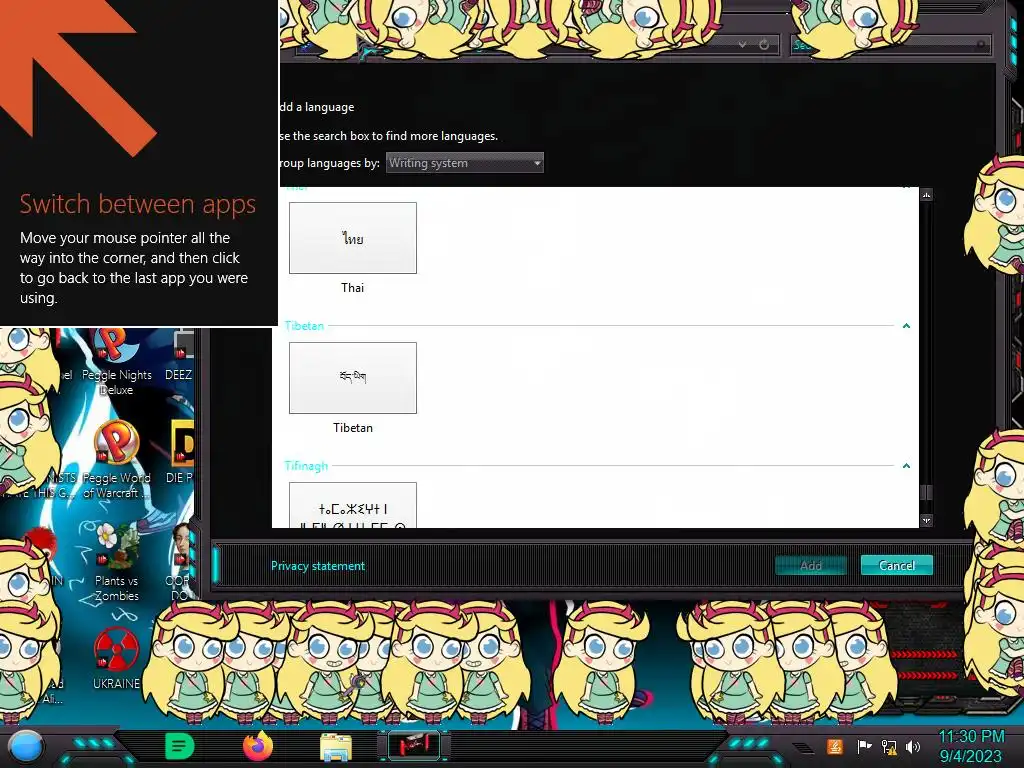Select the Peggle World of Warcraft desktop icon

[x=116, y=460]
